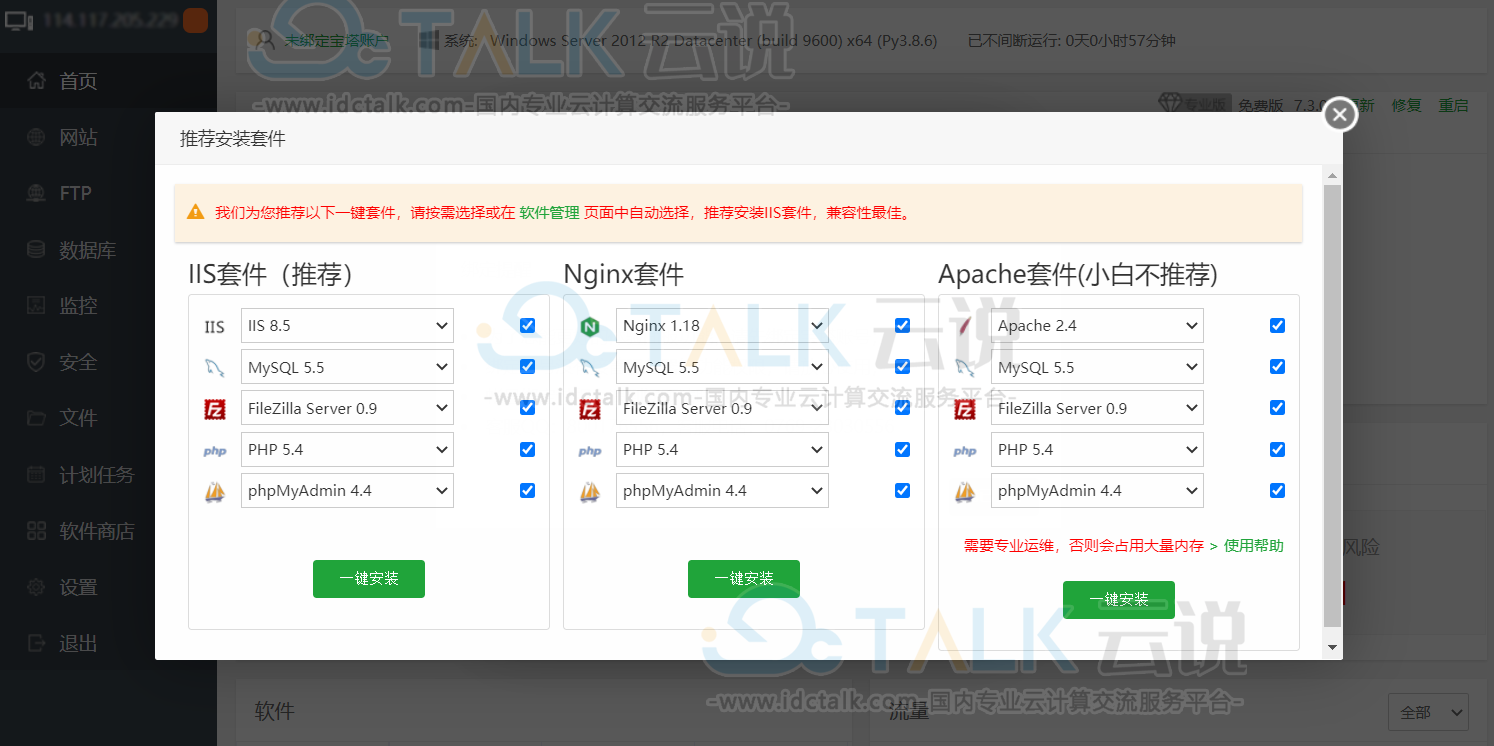Screen dimensions: 1494x746
Task: Close the 推荐安装套件 dialog
Action: click(x=1340, y=115)
